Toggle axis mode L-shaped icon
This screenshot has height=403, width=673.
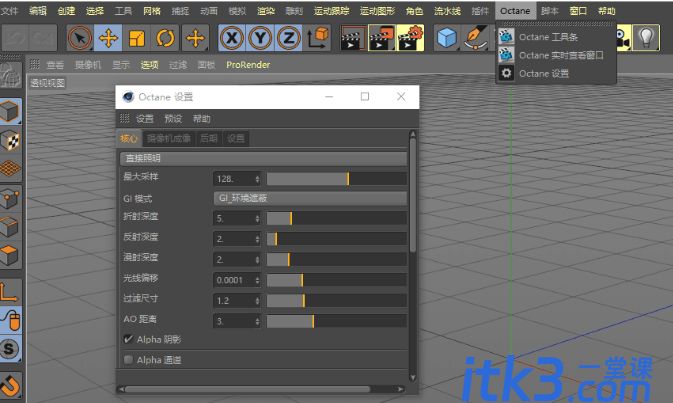pyautogui.click(x=10, y=292)
